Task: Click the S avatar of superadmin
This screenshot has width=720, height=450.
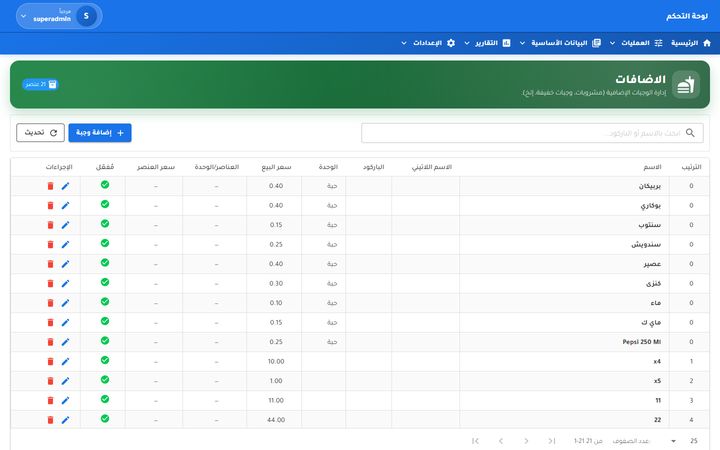Action: tap(86, 16)
